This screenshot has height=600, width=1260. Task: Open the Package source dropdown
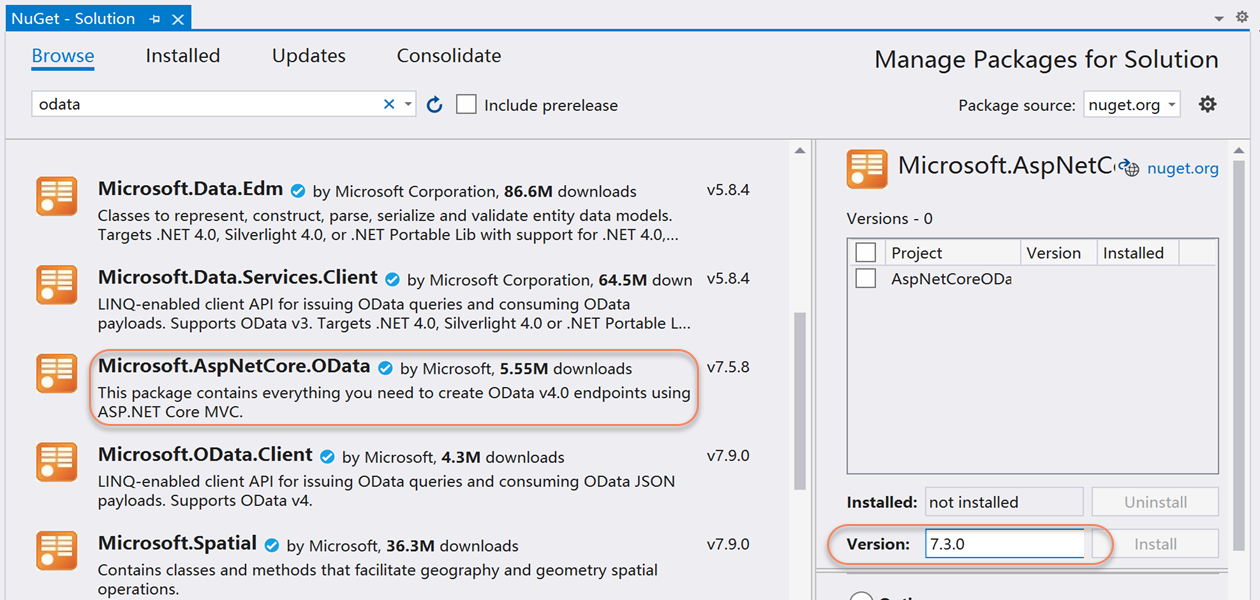point(1131,105)
